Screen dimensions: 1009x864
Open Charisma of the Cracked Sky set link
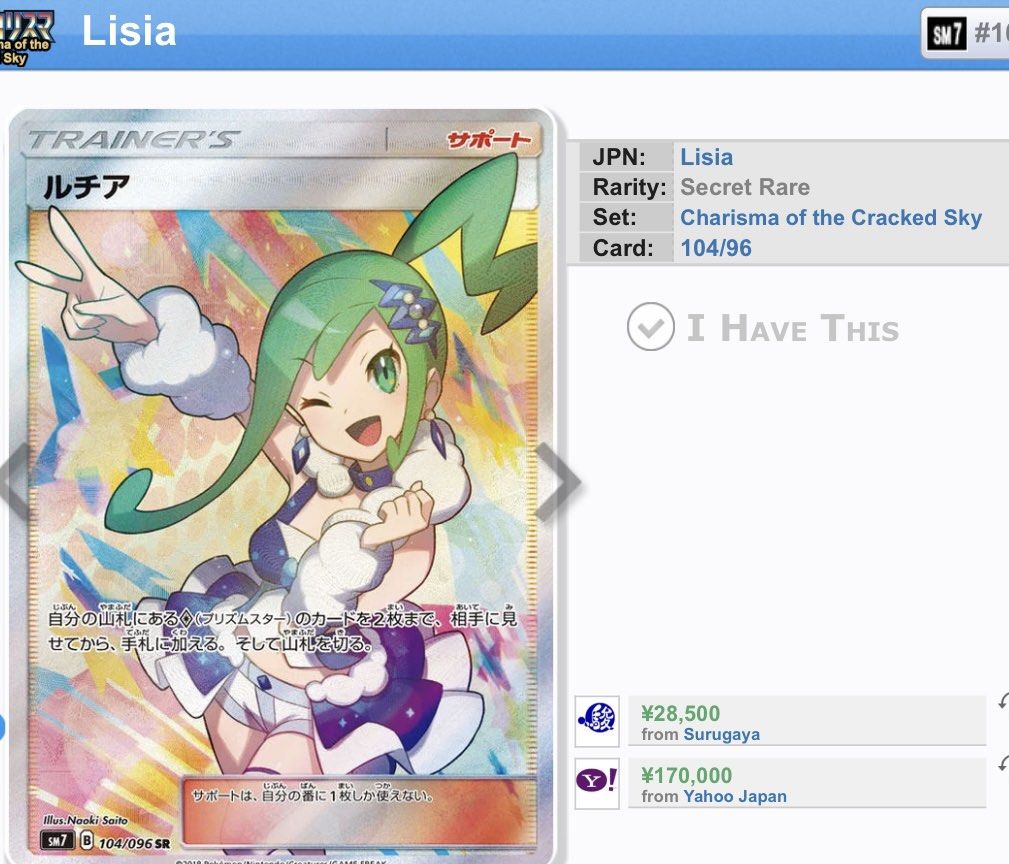(831, 217)
